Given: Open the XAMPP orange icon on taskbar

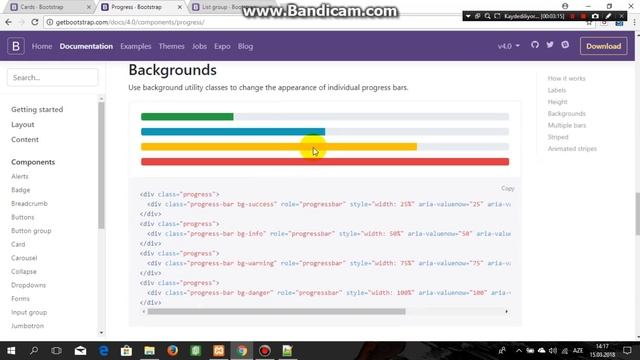Looking at the screenshot, I should 219,351.
